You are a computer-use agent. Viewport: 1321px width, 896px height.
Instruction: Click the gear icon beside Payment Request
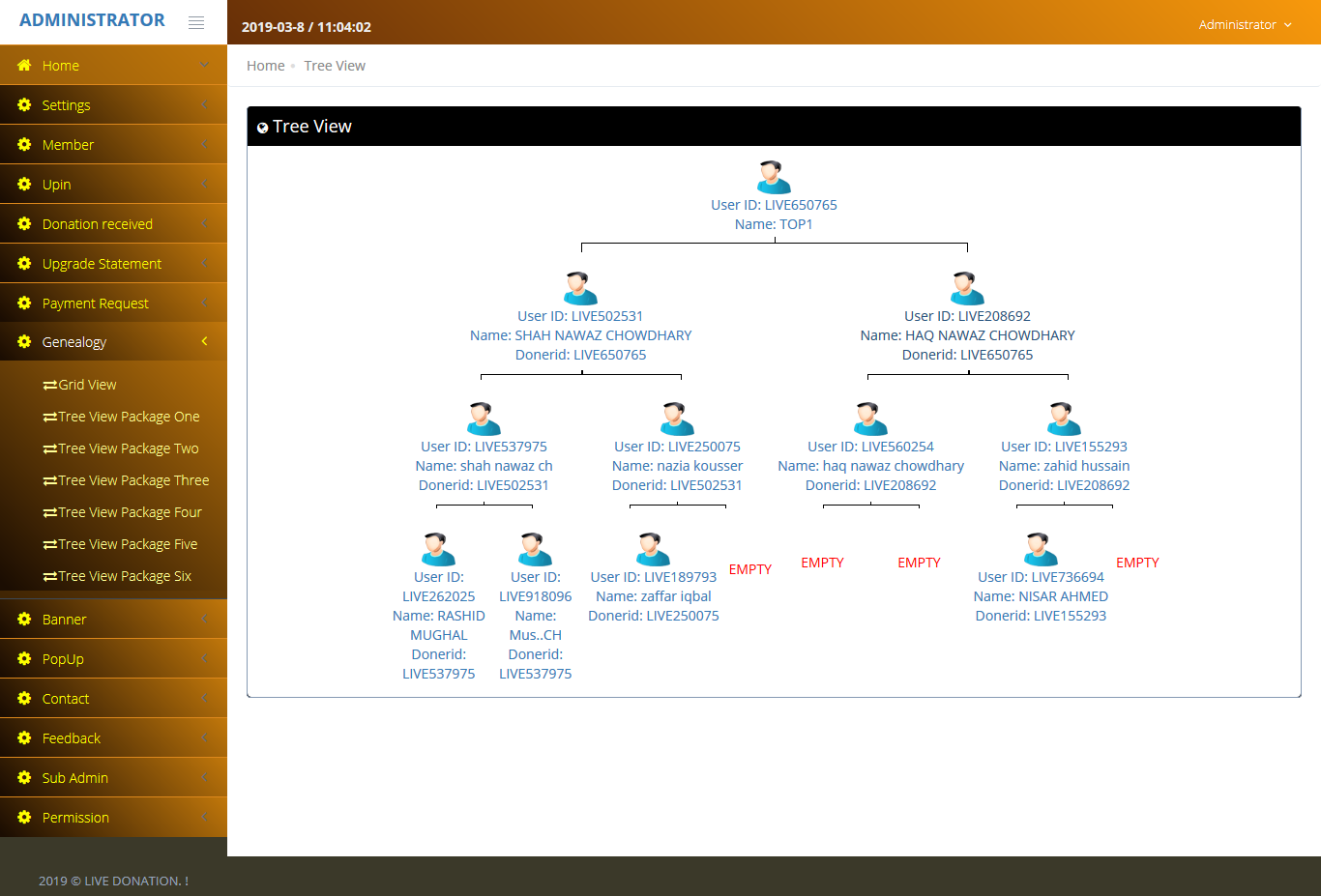[24, 303]
